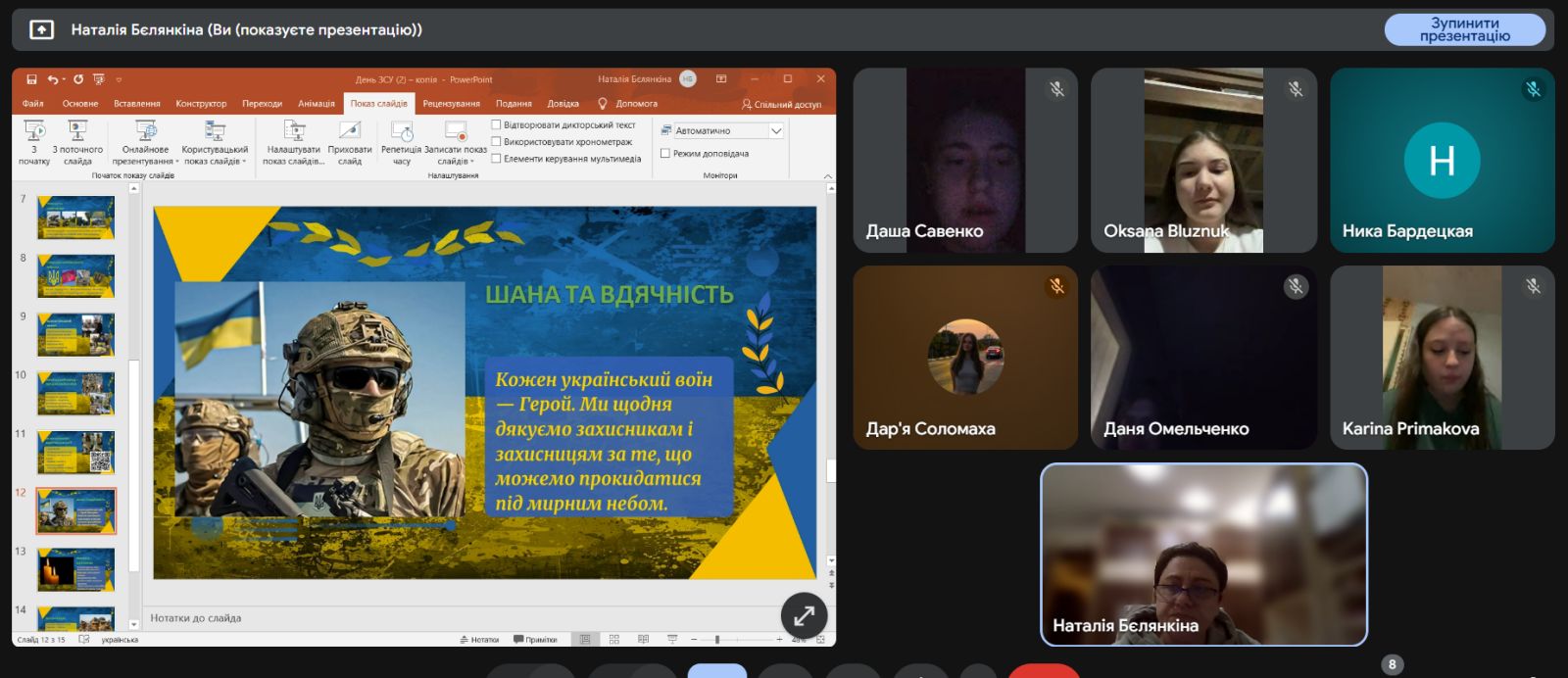The width and height of the screenshot is (1568, 678).
Task: Start slideshow from beginning icon
Action: [x=34, y=132]
